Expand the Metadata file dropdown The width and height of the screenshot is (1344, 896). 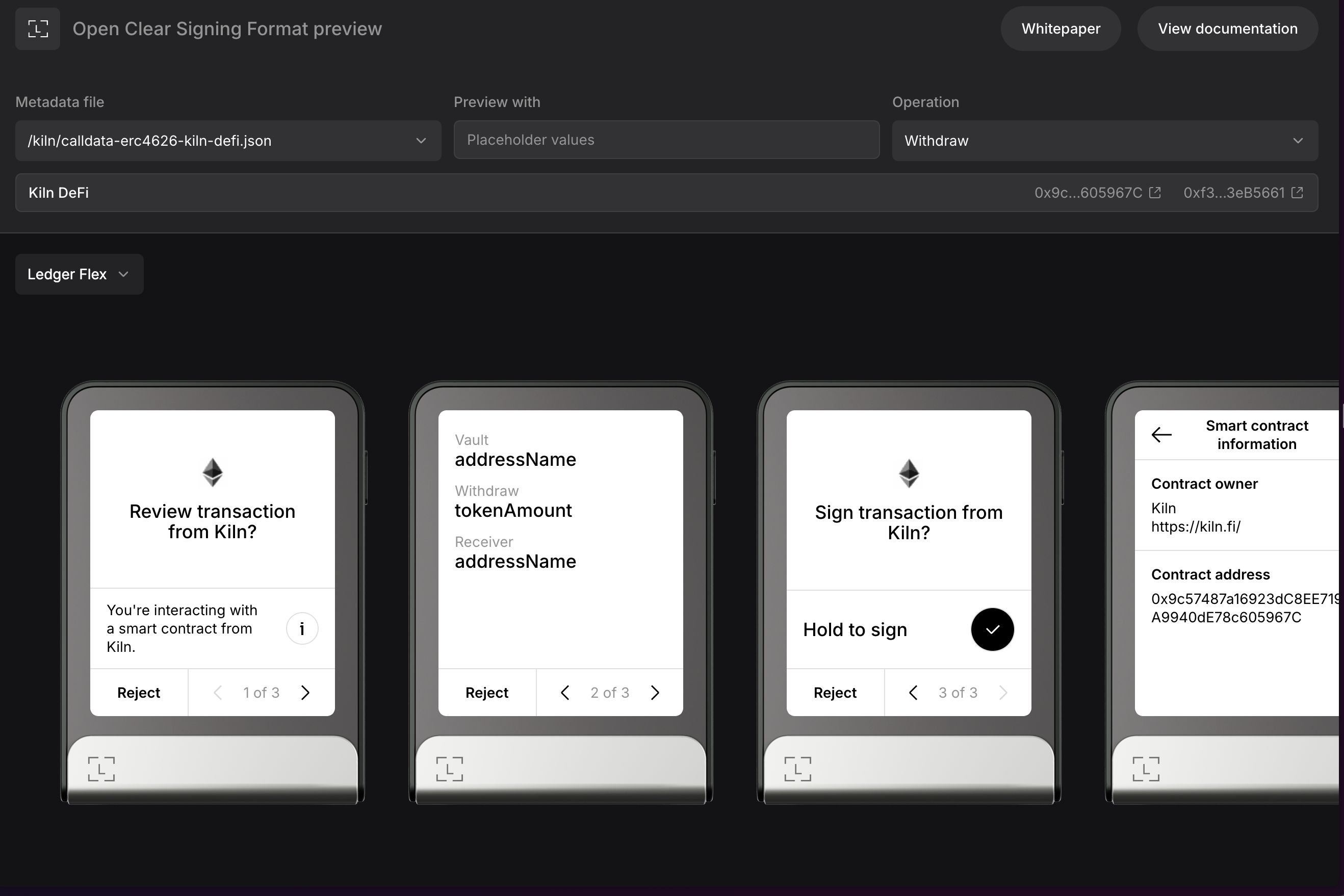pyautogui.click(x=228, y=141)
